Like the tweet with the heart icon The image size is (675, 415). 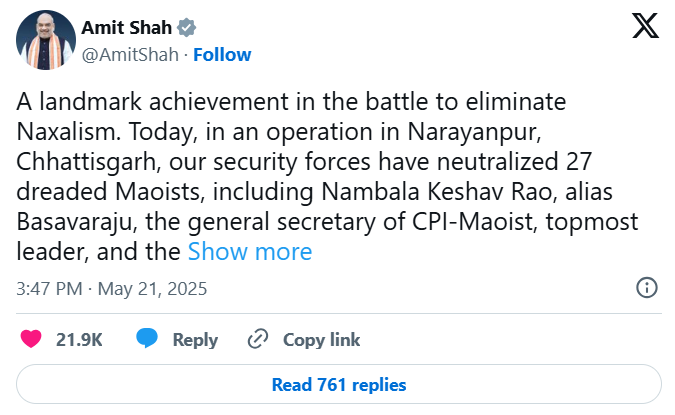click(31, 339)
